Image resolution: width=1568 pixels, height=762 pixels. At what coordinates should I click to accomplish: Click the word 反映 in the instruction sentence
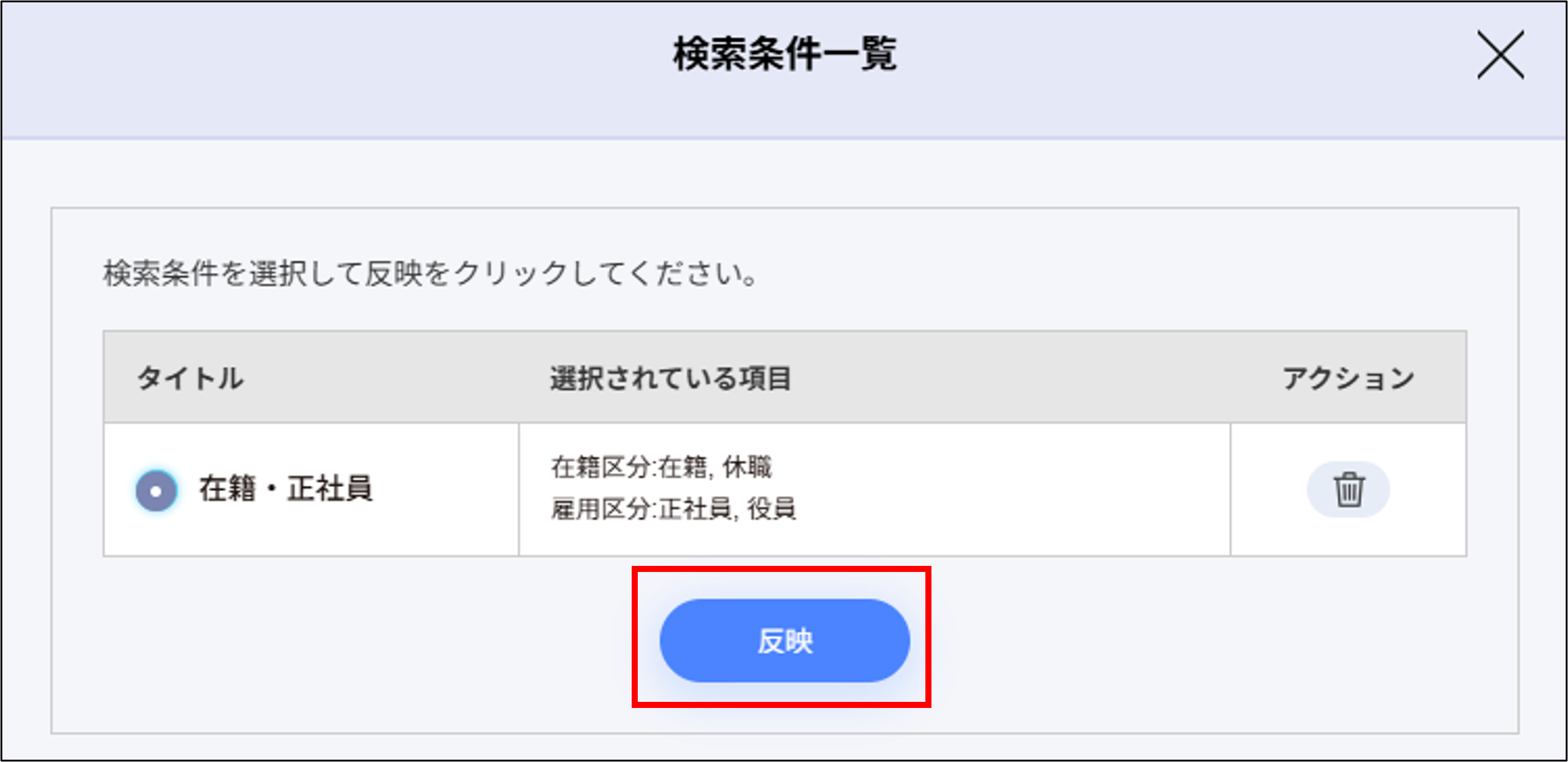[x=393, y=273]
